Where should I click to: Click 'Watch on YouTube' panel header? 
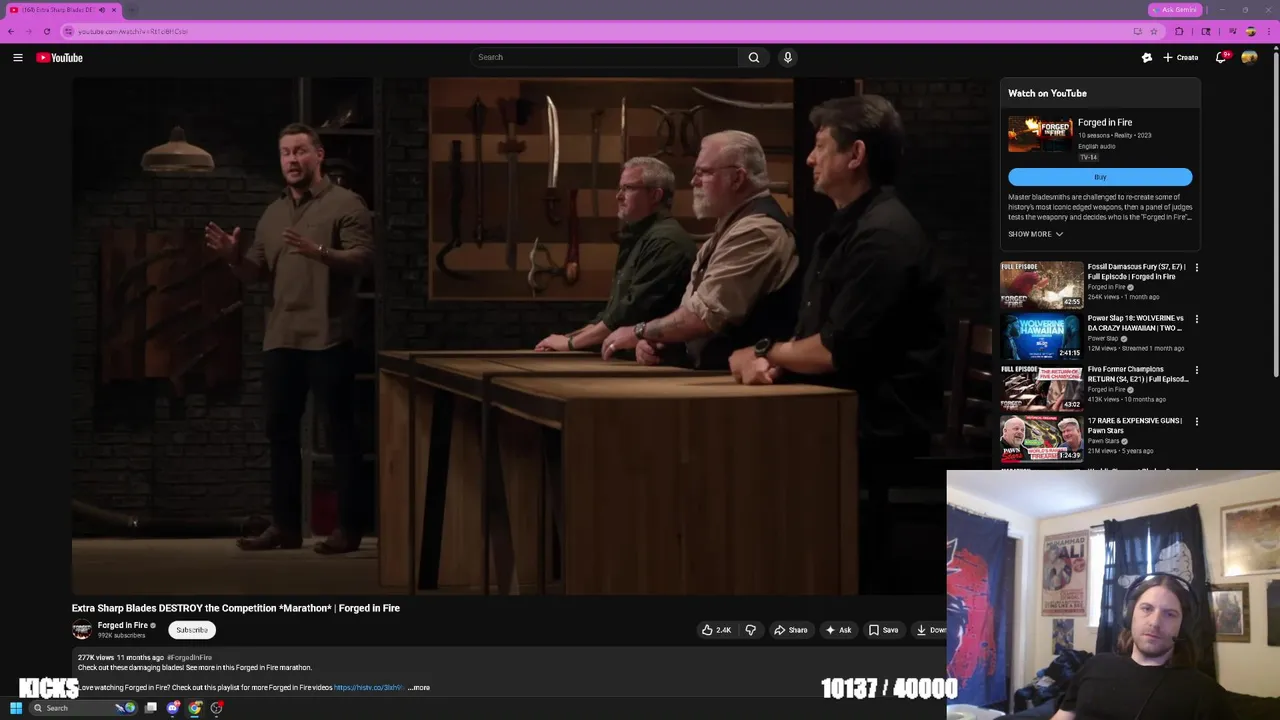pos(1047,93)
